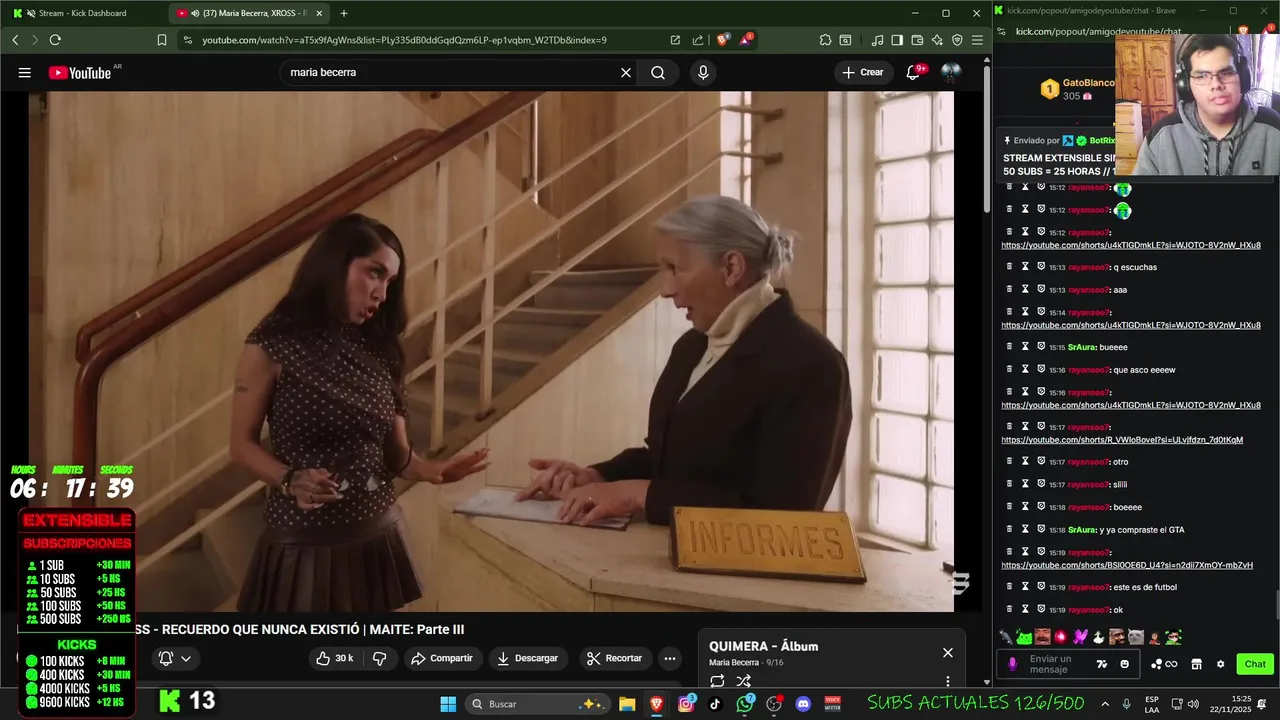Open Brave Wallet icon
1280x720 pixels.
pyautogui.click(x=917, y=40)
